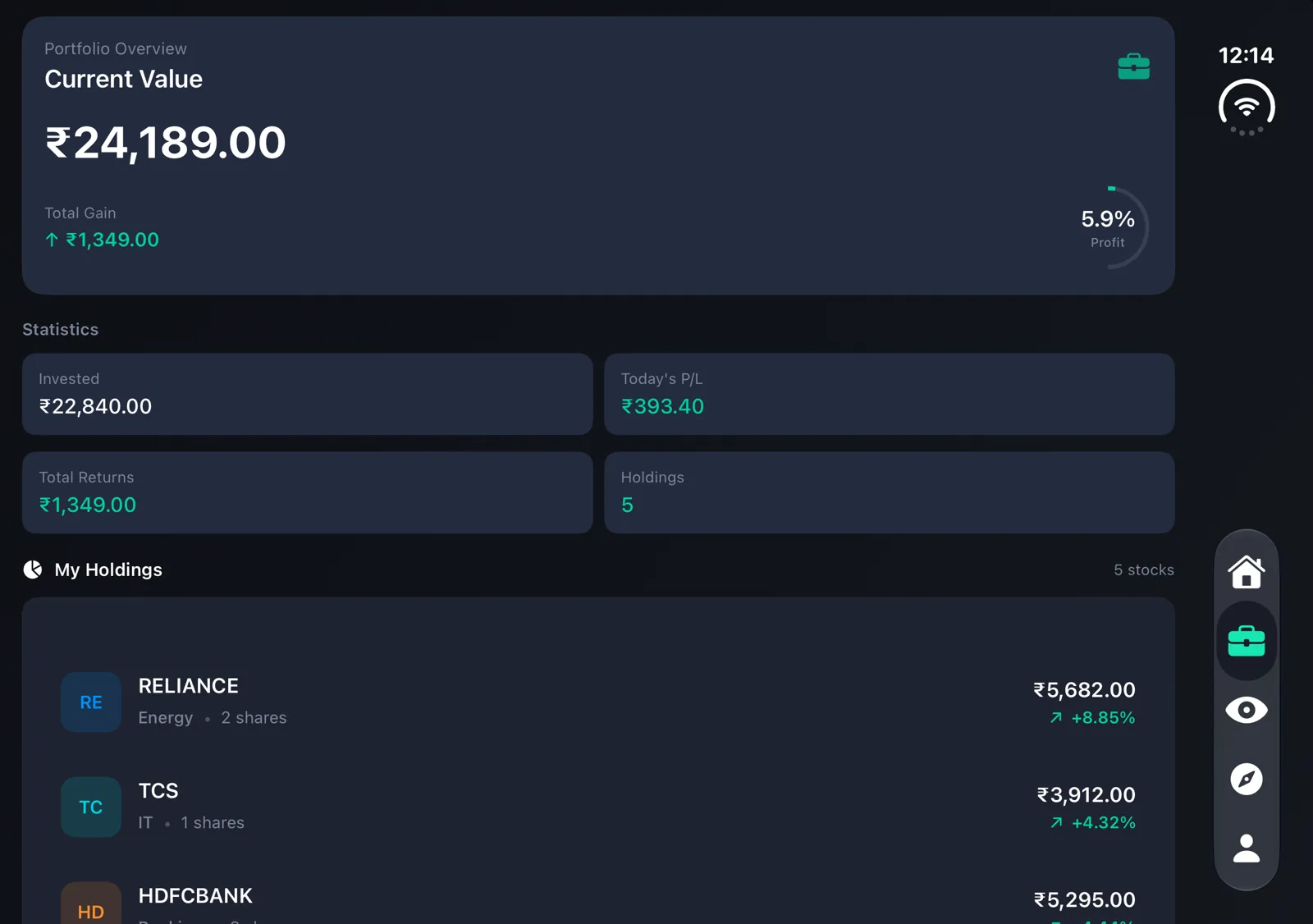The height and width of the screenshot is (924, 1313).
Task: Click the ₹24,189.00 current value
Action: click(165, 143)
